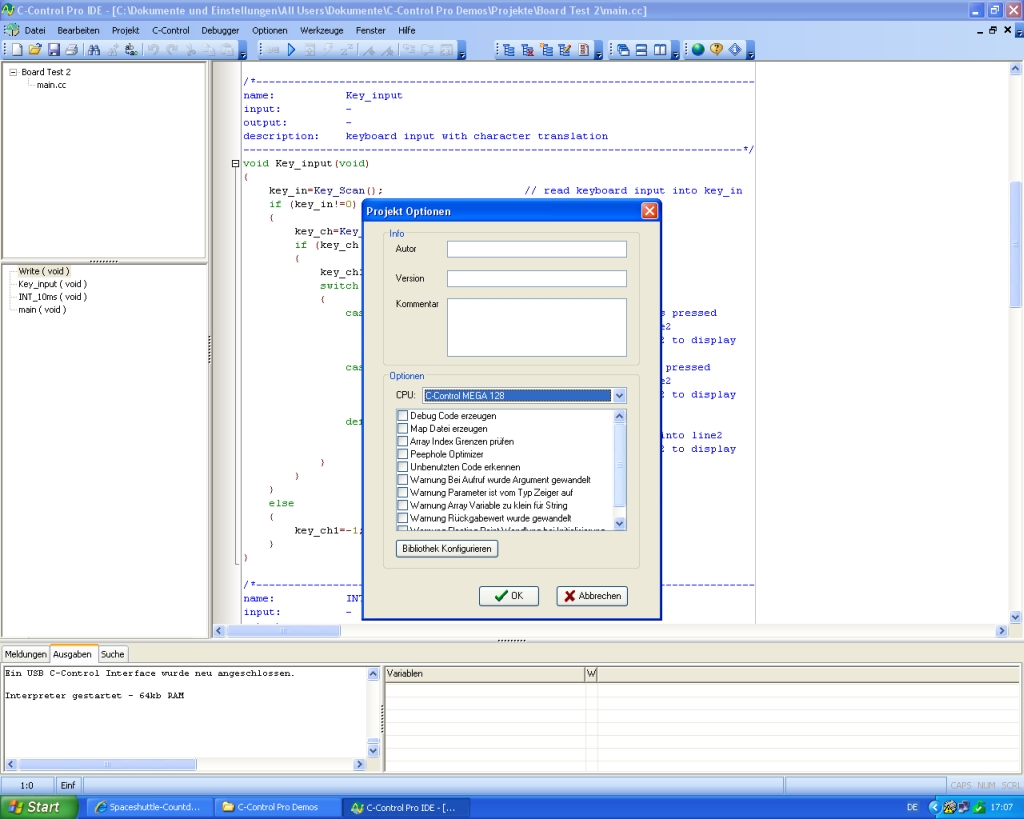Check Warnung Rückgabewert wurde gewandelt
The height and width of the screenshot is (819, 1024).
click(402, 518)
